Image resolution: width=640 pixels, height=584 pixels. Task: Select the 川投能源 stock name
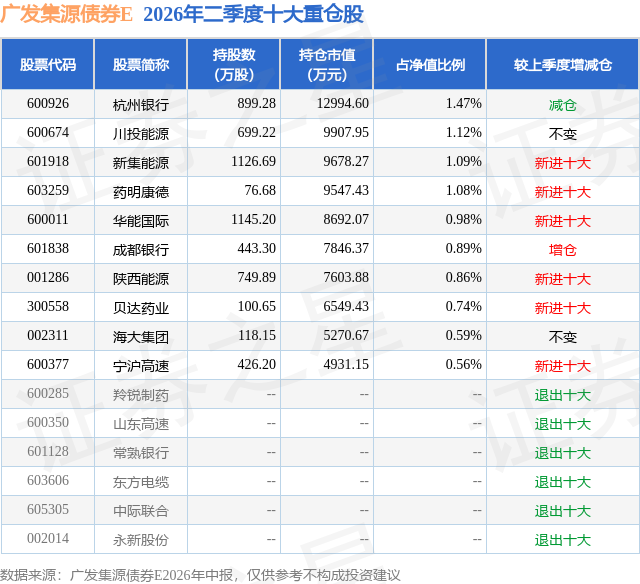pyautogui.click(x=141, y=134)
